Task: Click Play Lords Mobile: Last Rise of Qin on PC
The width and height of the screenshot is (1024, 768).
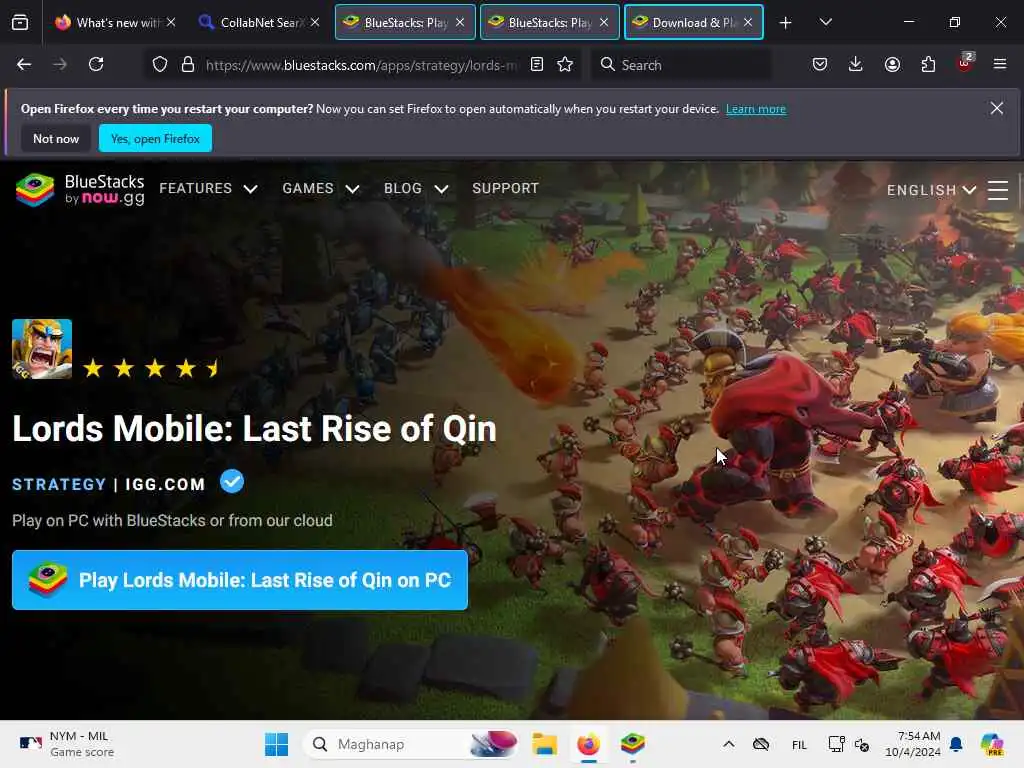Action: [240, 580]
